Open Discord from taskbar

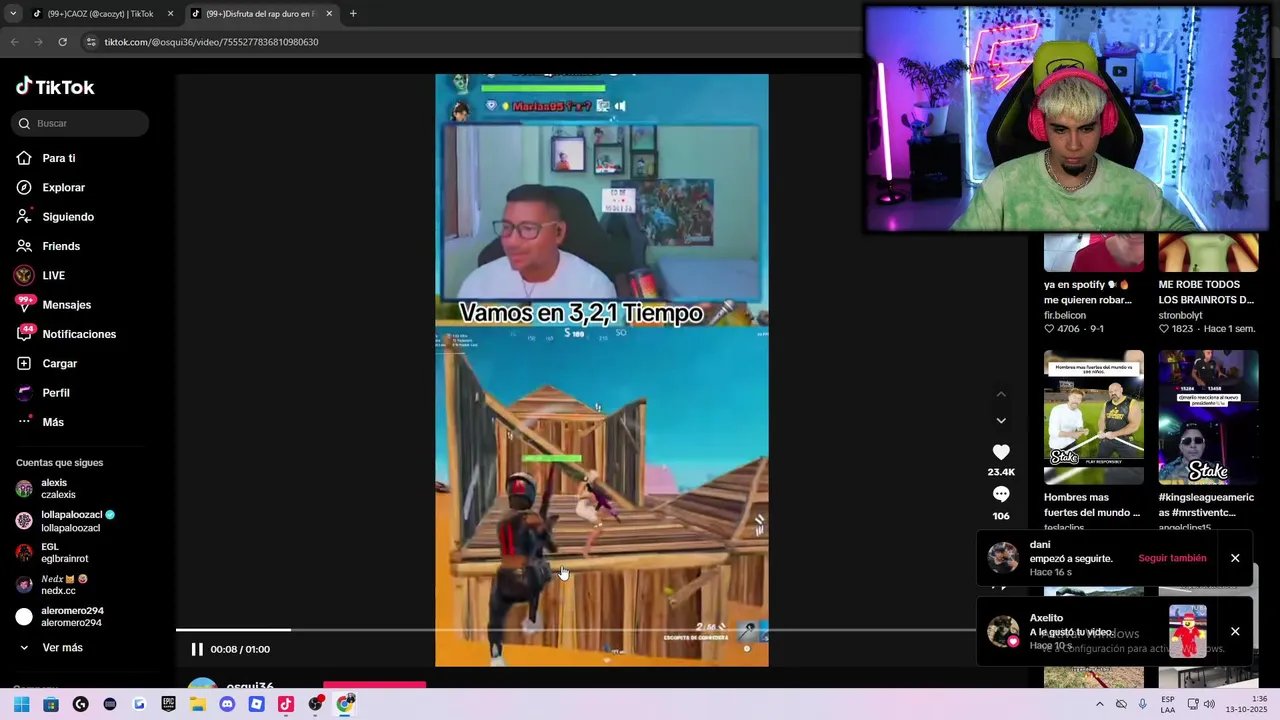point(227,704)
